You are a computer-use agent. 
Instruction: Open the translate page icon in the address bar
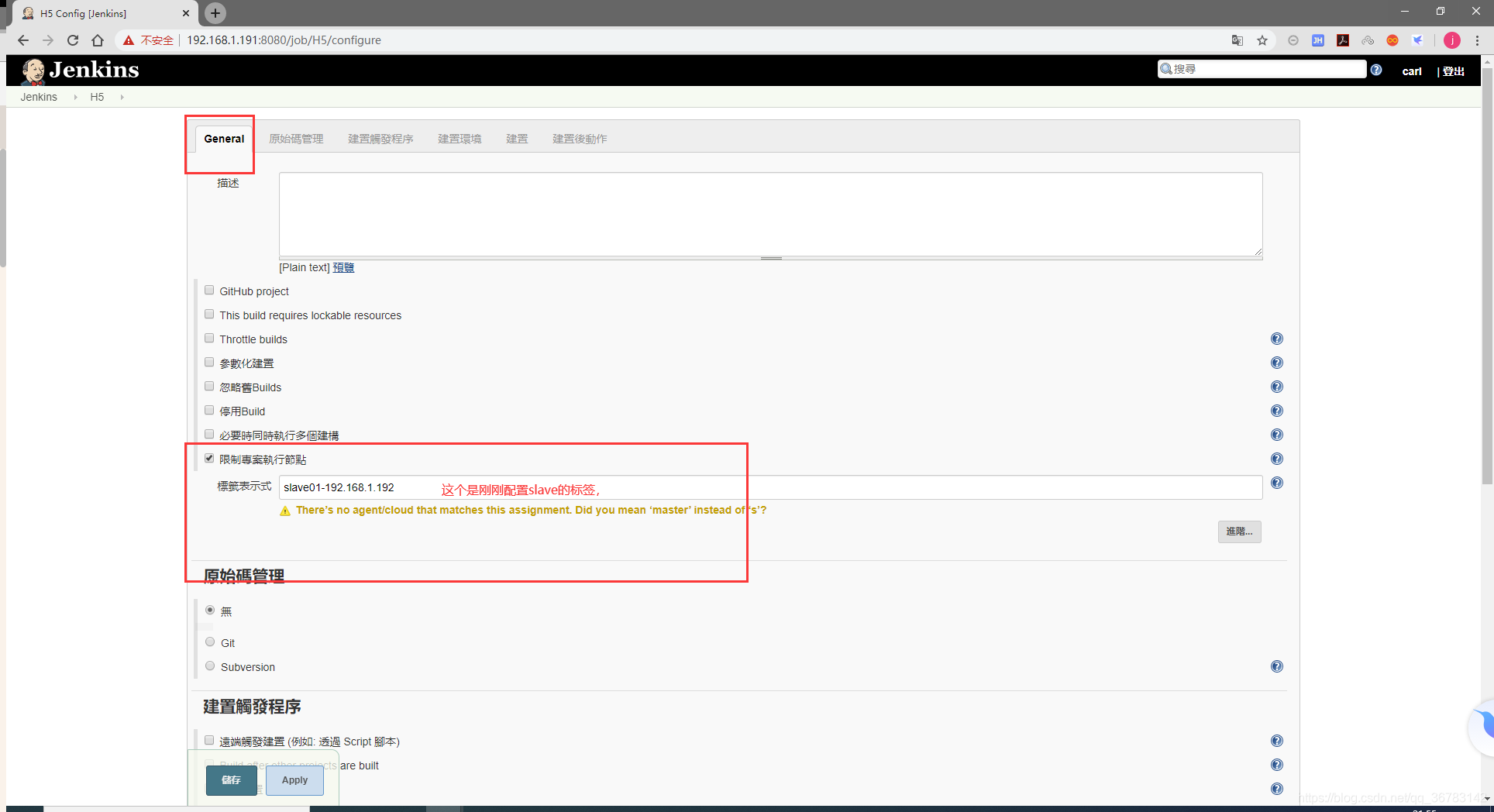click(1238, 40)
